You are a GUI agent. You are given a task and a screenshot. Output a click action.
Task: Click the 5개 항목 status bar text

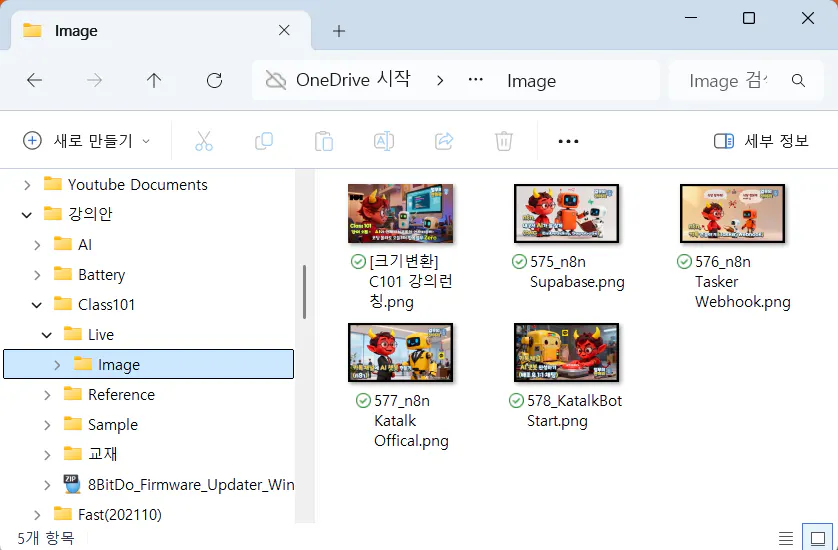click(x=46, y=538)
